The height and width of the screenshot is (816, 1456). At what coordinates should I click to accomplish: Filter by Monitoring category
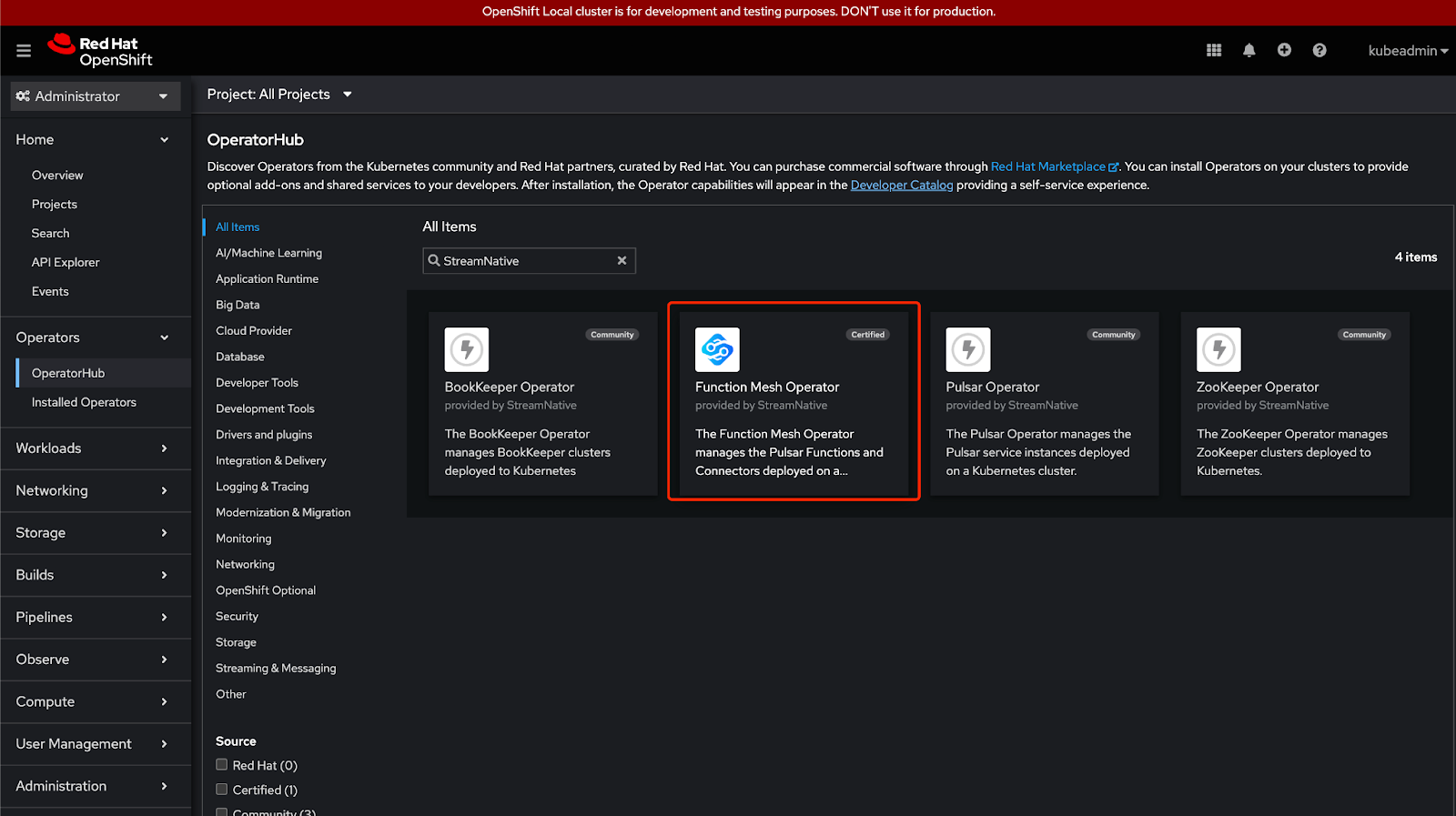point(243,539)
